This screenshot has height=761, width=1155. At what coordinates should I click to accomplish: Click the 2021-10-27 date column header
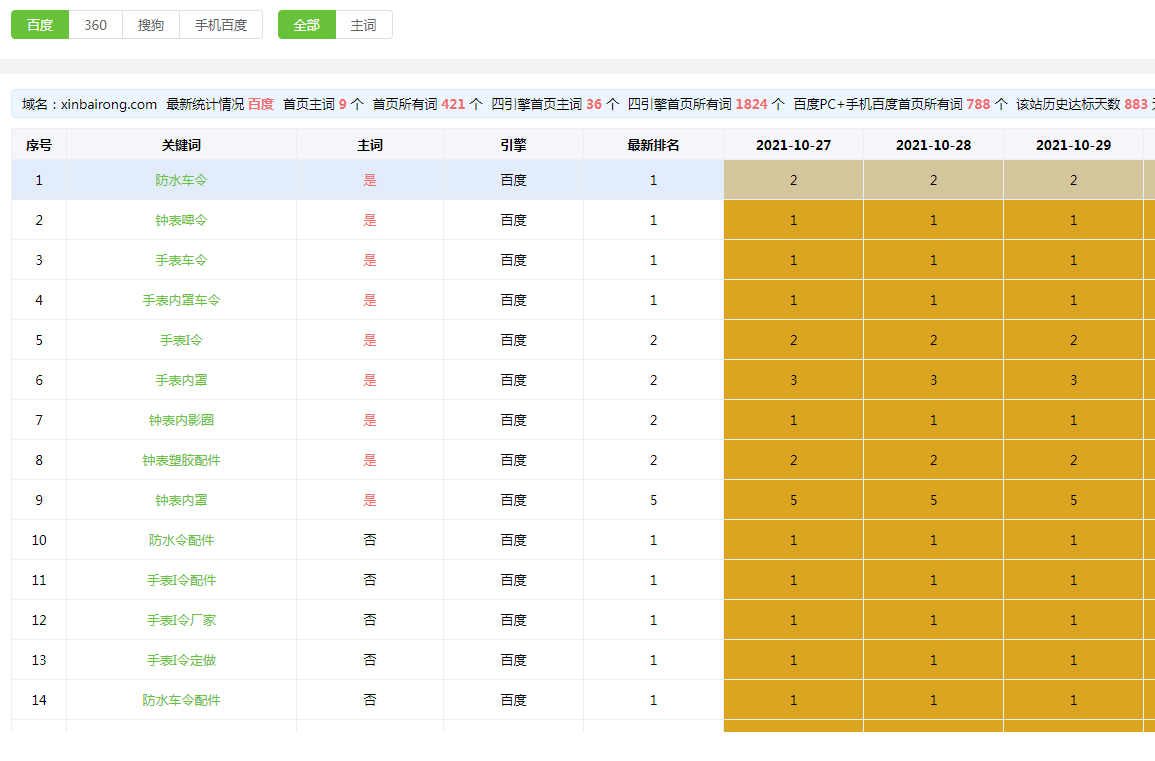coord(793,145)
